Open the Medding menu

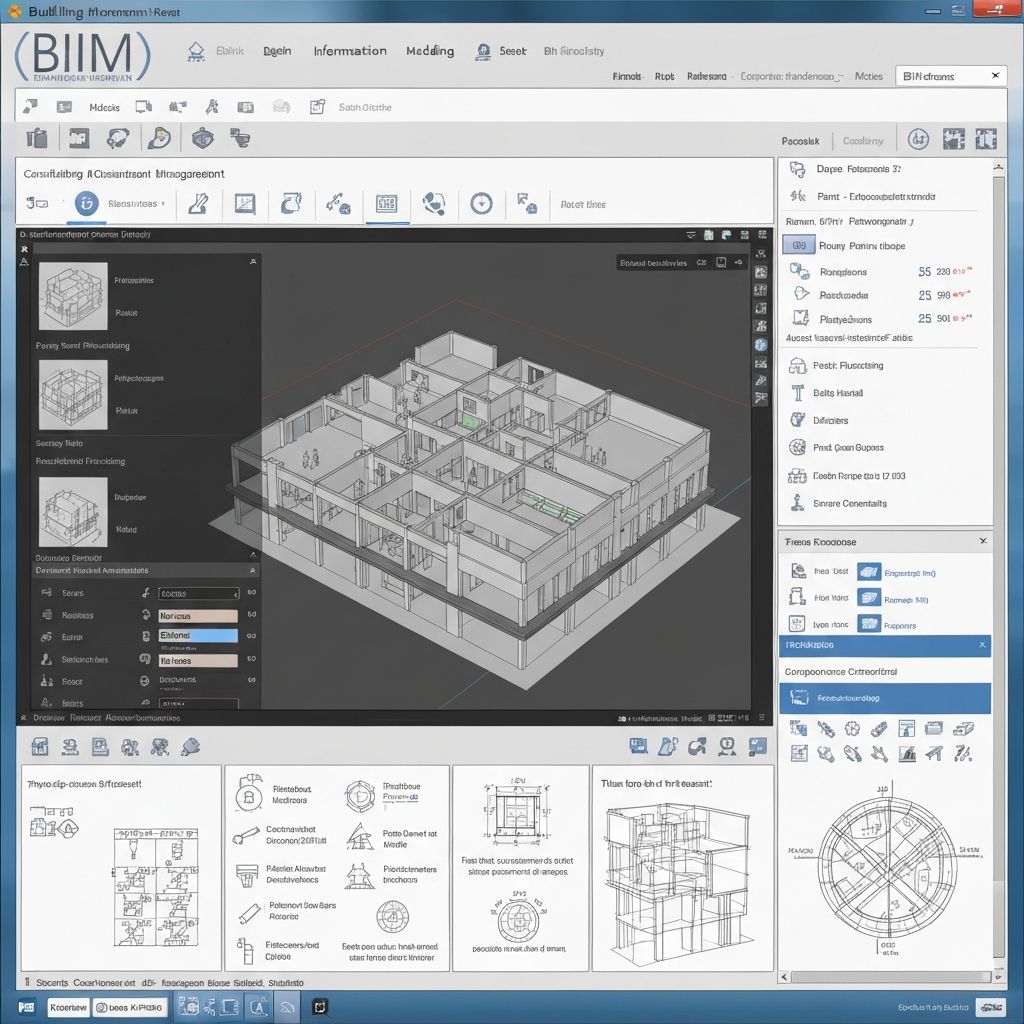(430, 51)
